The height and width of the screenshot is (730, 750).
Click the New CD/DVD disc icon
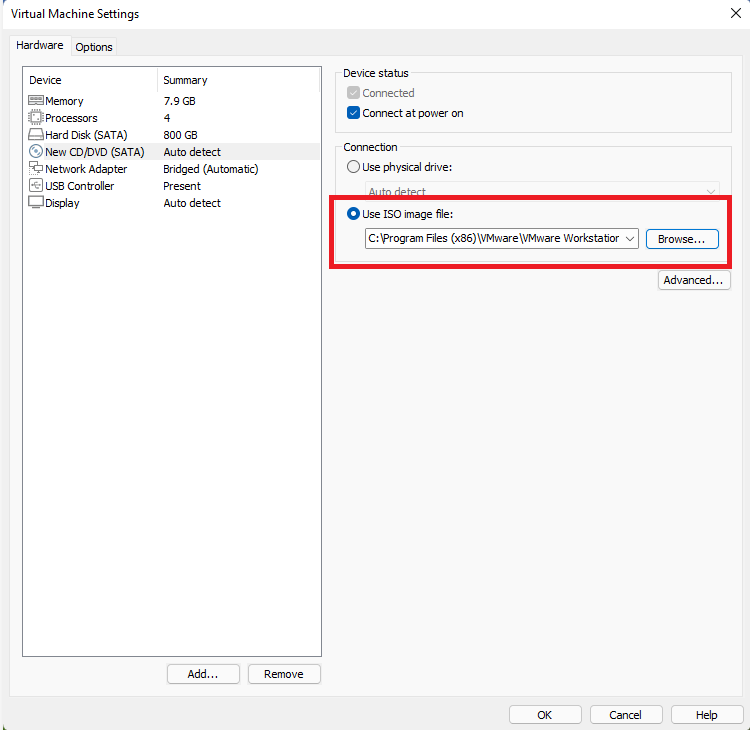36,152
